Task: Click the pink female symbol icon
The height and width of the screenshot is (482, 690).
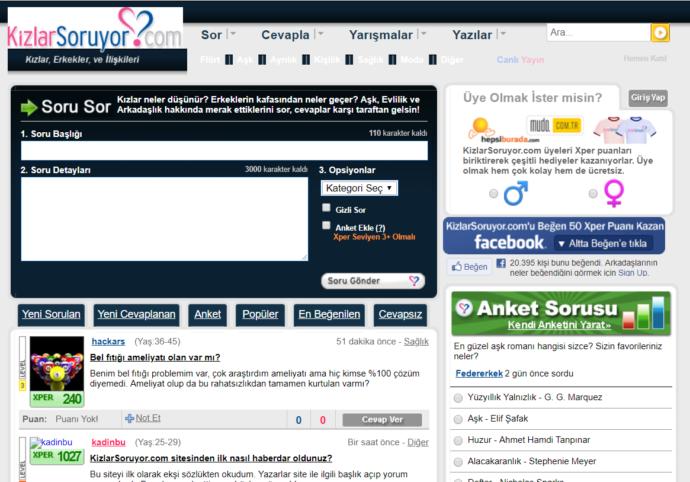Action: 613,194
